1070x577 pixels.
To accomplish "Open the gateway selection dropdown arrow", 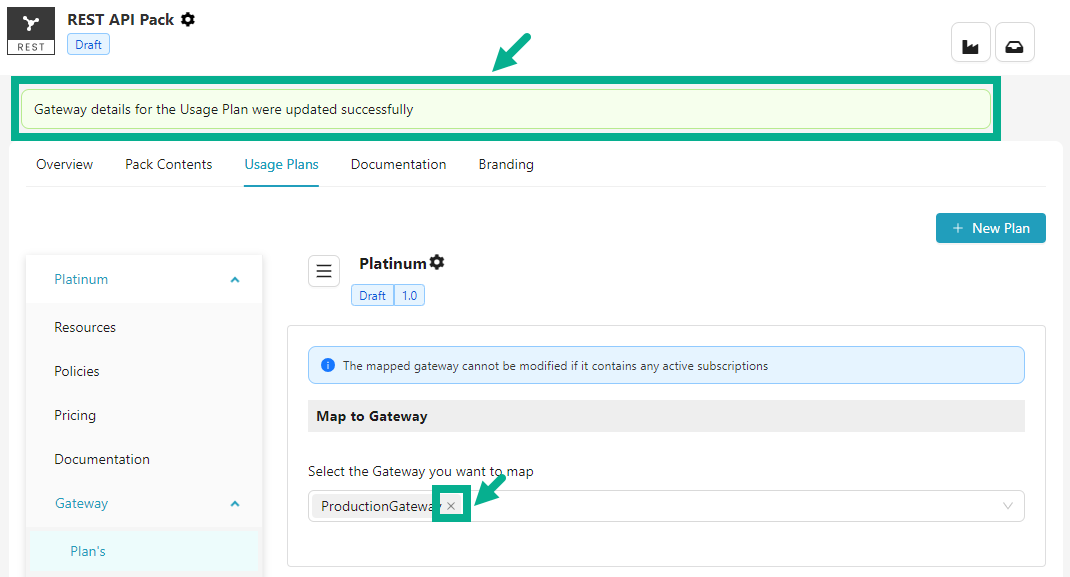I will (x=1008, y=506).
